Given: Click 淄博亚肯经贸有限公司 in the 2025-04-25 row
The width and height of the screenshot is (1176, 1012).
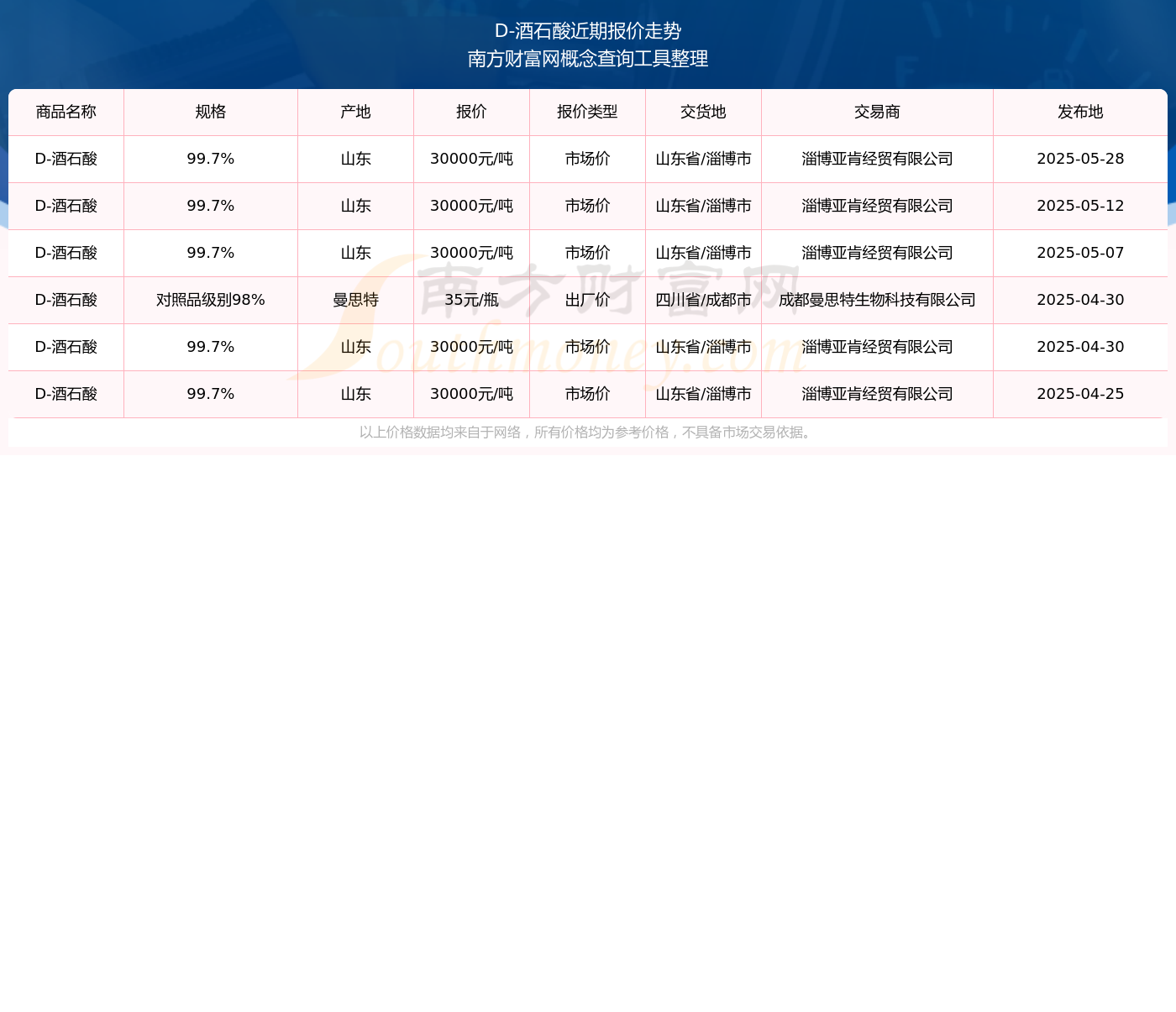Looking at the screenshot, I should pos(878,394).
